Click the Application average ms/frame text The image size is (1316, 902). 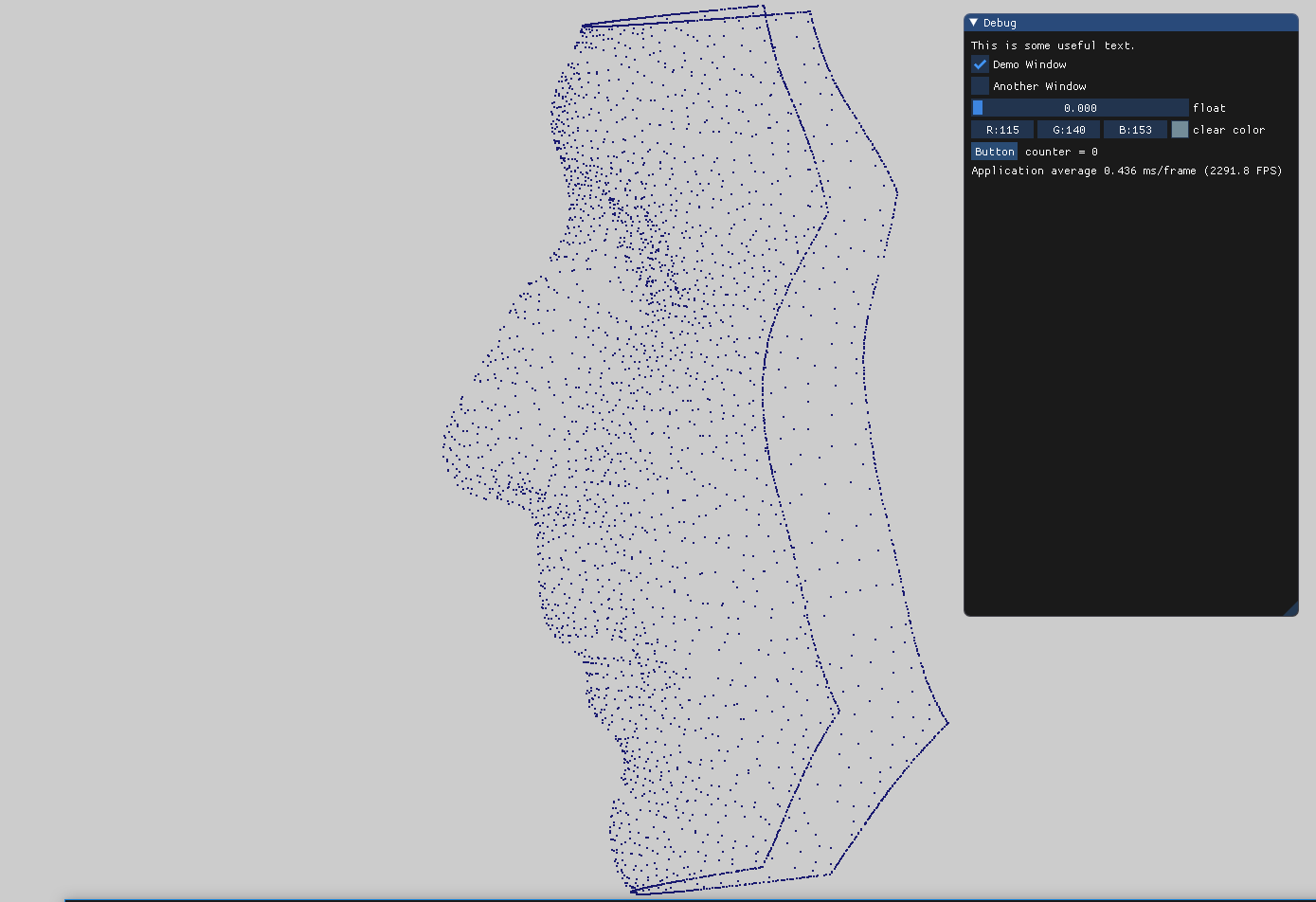point(1127,171)
